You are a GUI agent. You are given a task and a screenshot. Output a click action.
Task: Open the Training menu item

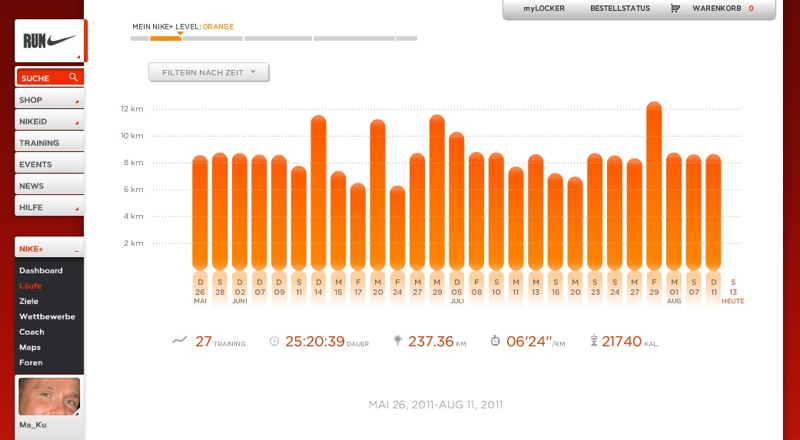click(49, 143)
